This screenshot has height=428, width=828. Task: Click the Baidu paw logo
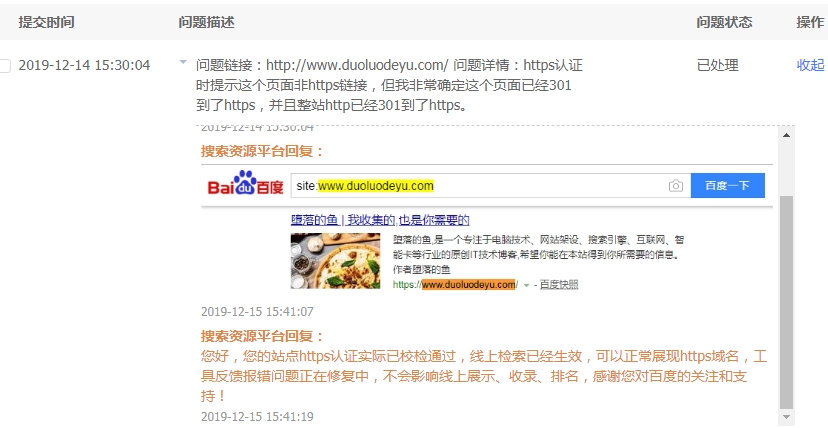tap(246, 183)
